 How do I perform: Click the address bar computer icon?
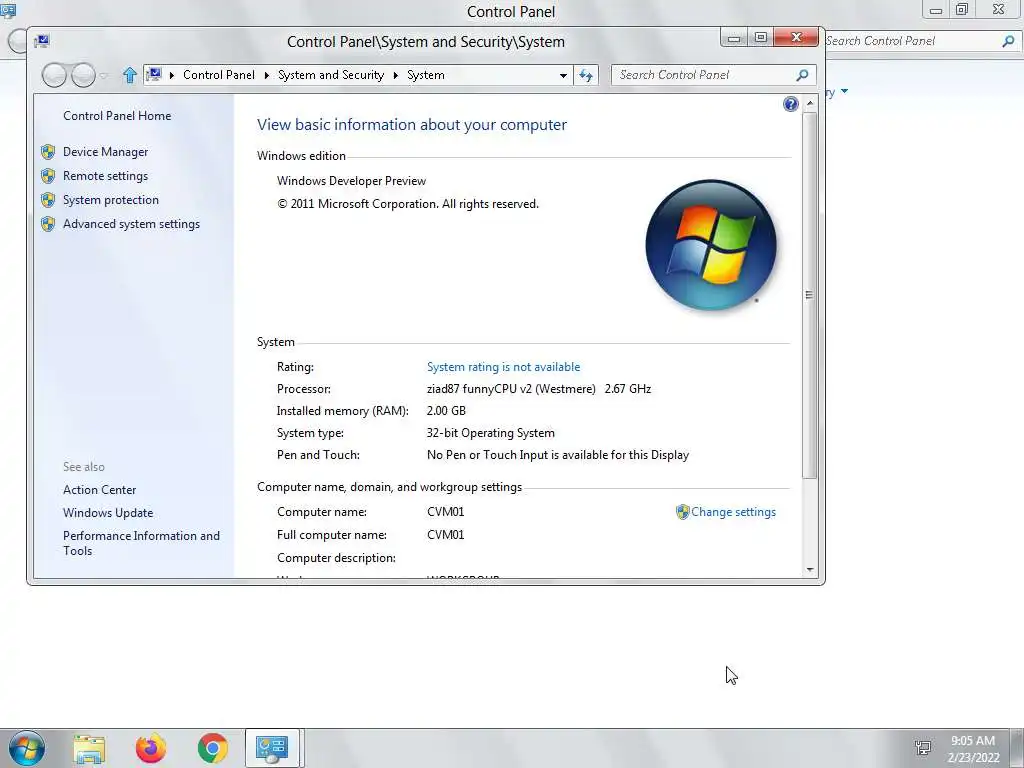point(154,74)
